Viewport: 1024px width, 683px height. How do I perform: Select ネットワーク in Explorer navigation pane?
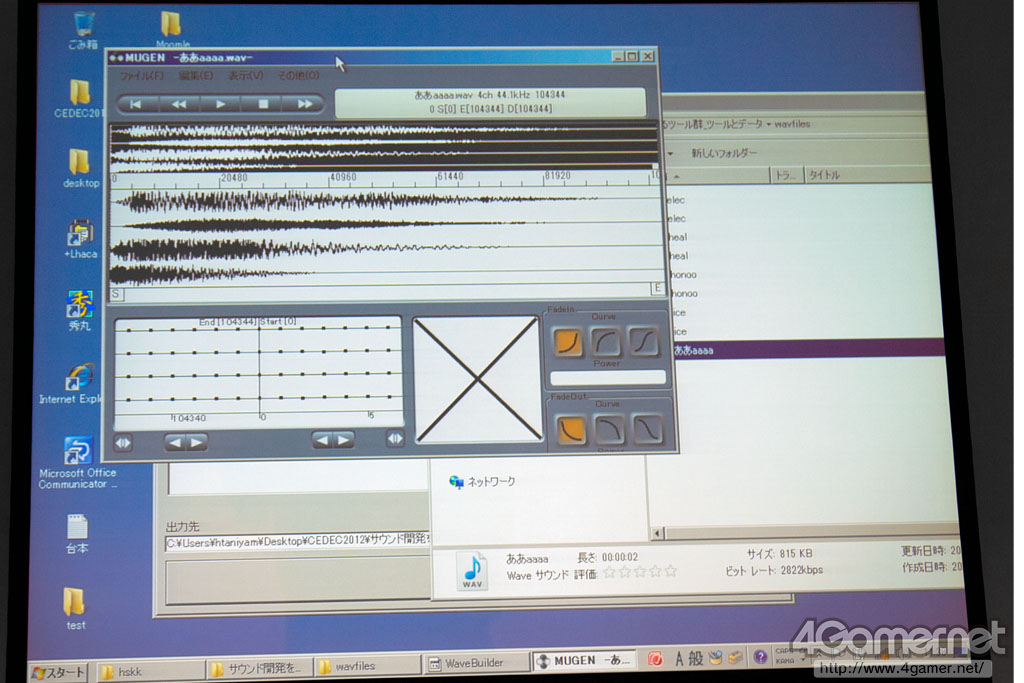(x=482, y=482)
